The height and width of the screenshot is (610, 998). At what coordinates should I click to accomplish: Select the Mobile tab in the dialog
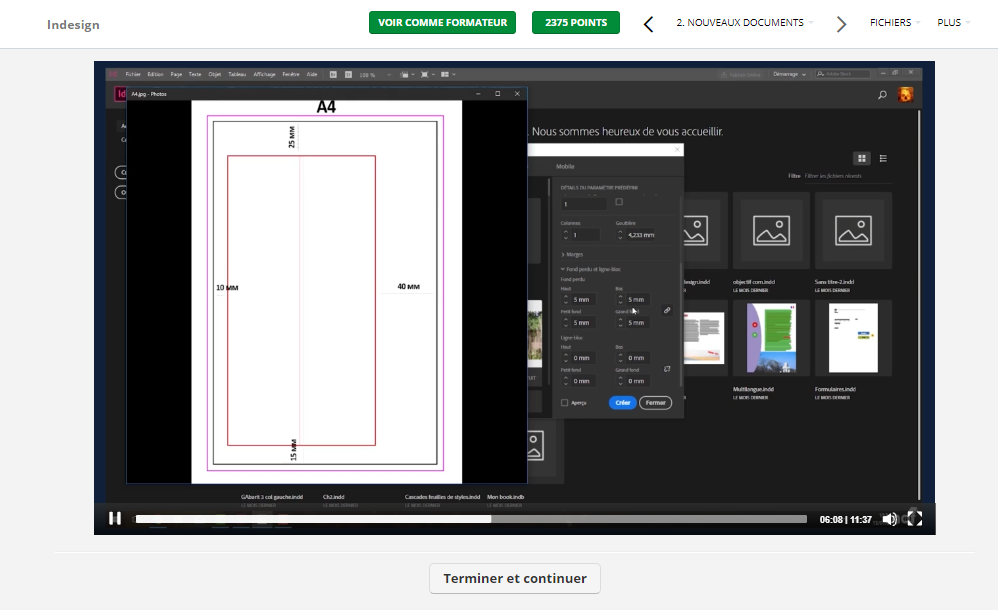565,166
